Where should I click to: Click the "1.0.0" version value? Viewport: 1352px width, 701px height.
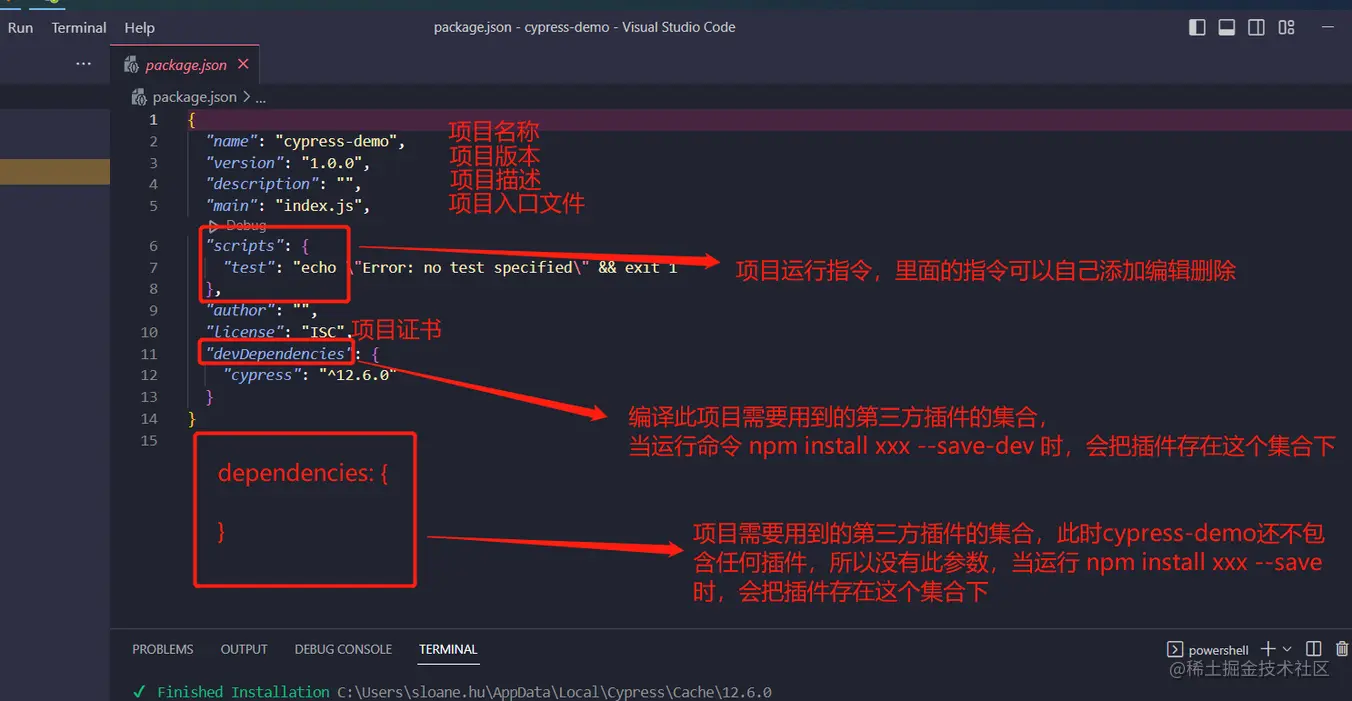pyautogui.click(x=331, y=162)
